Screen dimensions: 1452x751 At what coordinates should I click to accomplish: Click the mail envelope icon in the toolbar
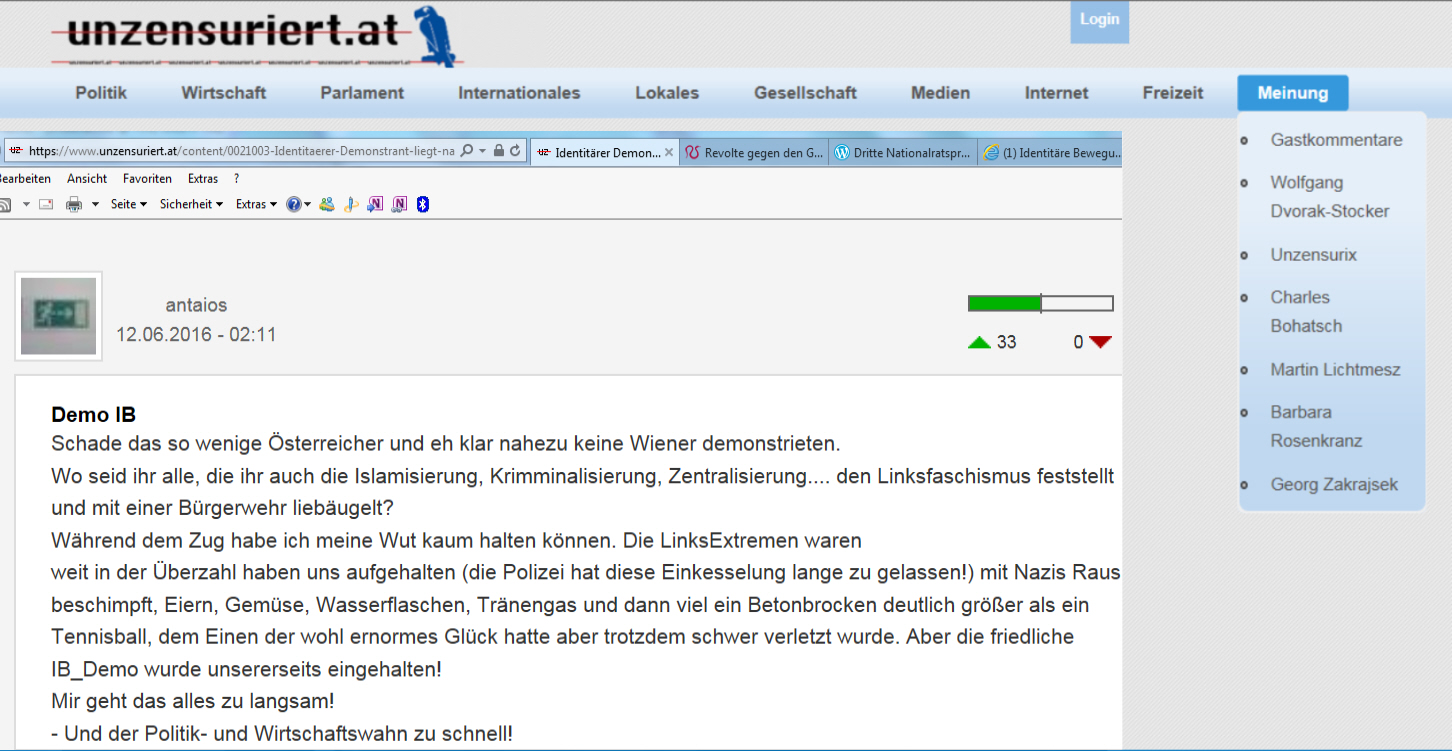[46, 204]
